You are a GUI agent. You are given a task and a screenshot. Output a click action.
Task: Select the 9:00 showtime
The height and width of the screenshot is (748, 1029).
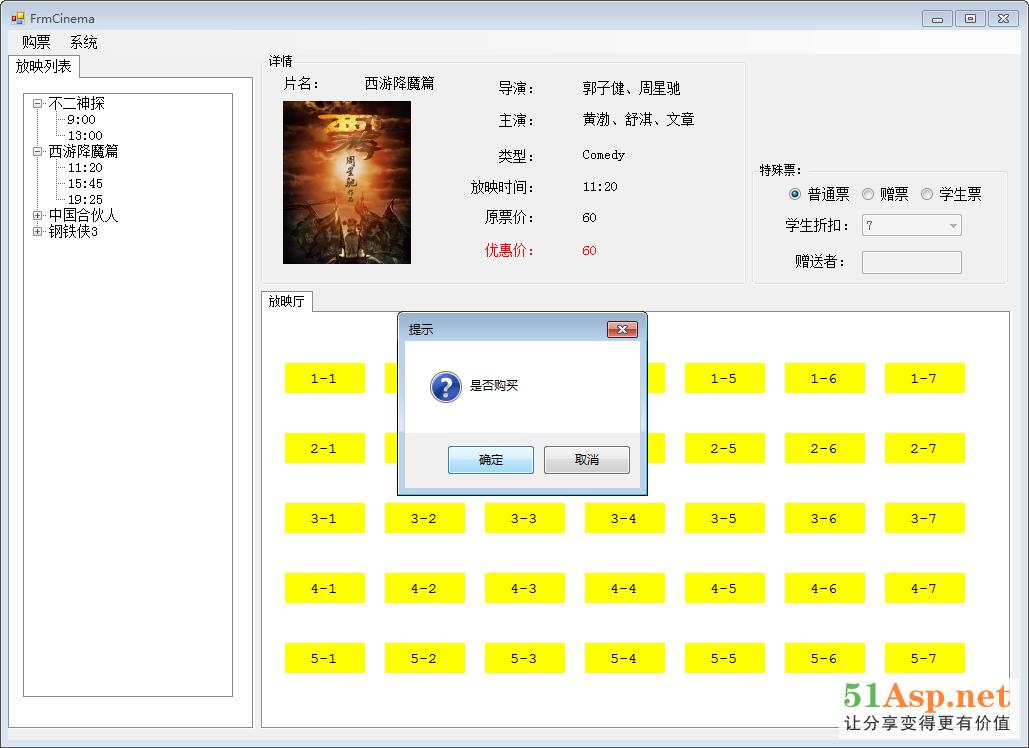pos(81,119)
